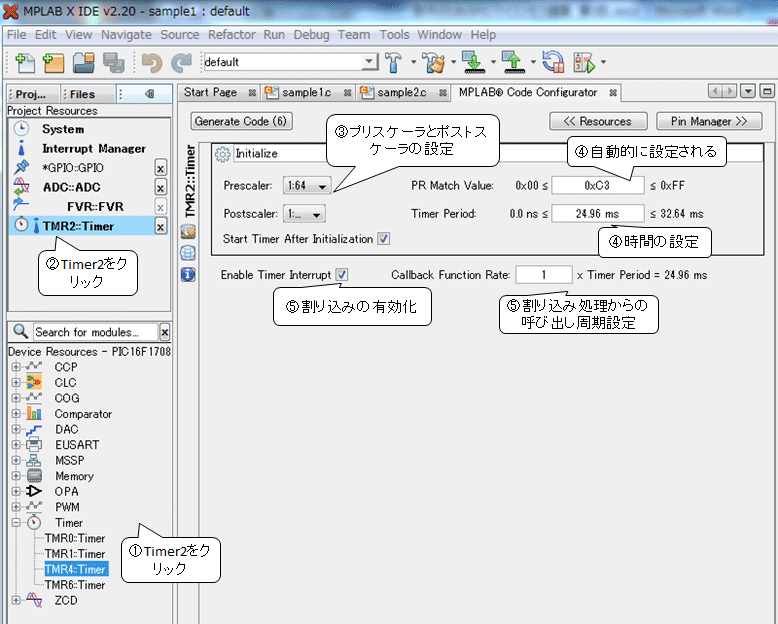
Task: Select TMR4::Timer in Device Resources
Action: coord(76,569)
